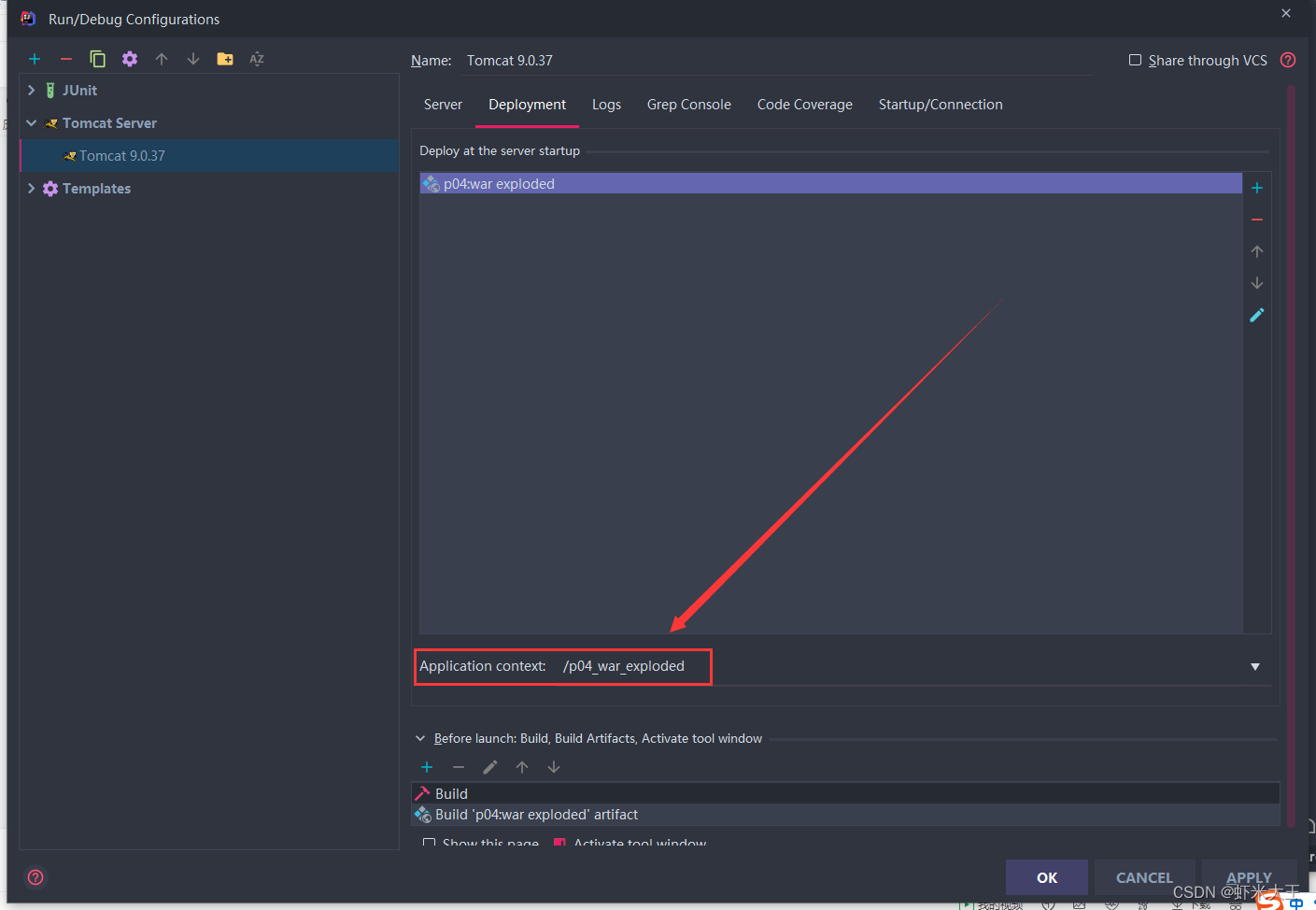Copy configuration using the duplicate icon
Screen dimensions: 1316x910
(98, 59)
